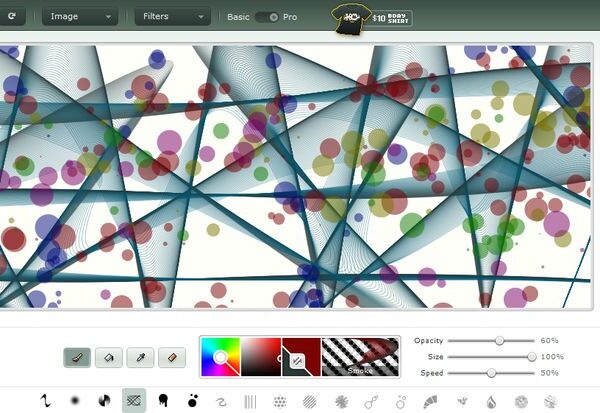Select the vertical lines brush preset
600x413 pixels.
[250, 401]
